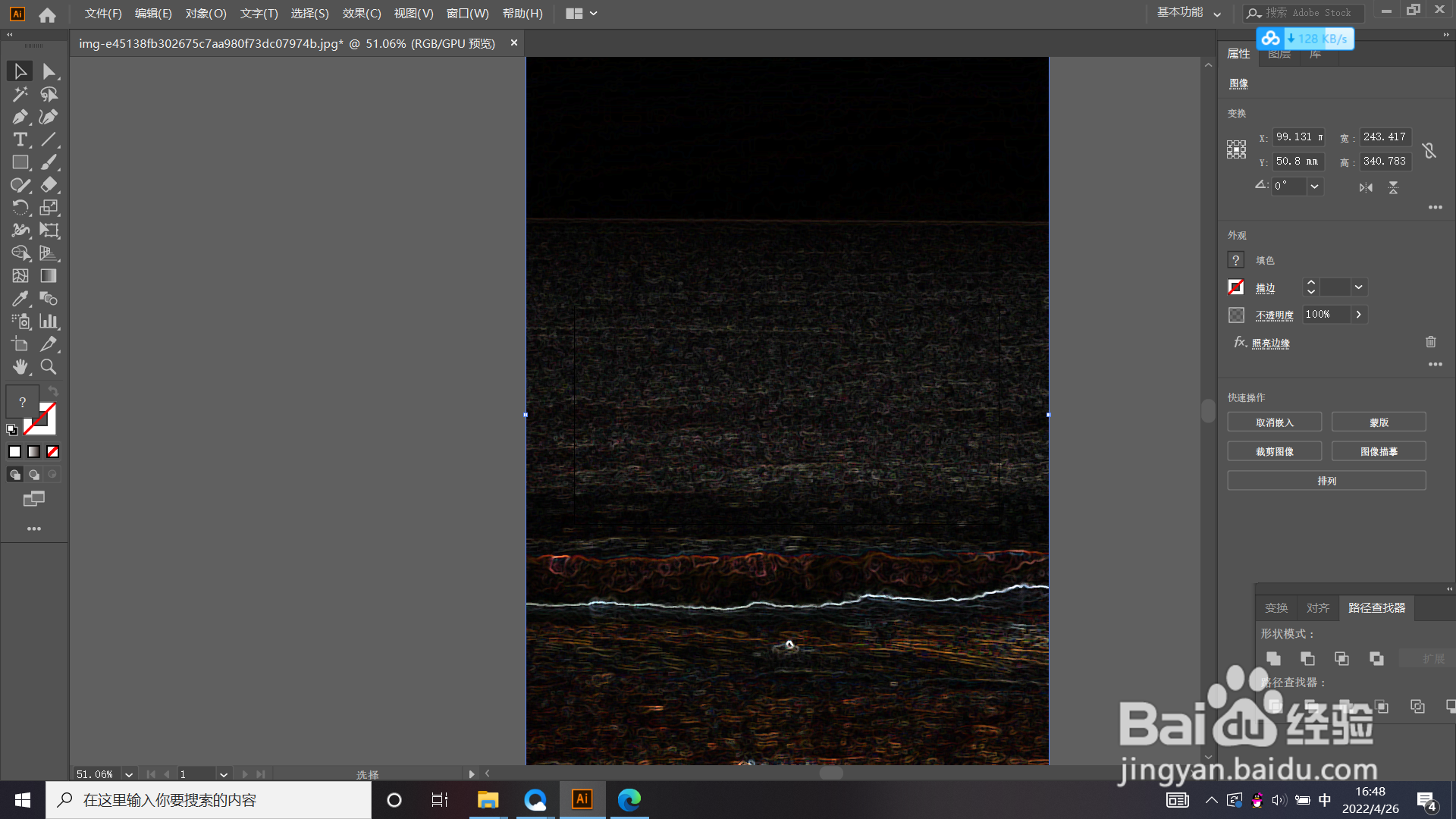Reset default fill and stroke
This screenshot has height=819, width=1456.
[x=11, y=430]
